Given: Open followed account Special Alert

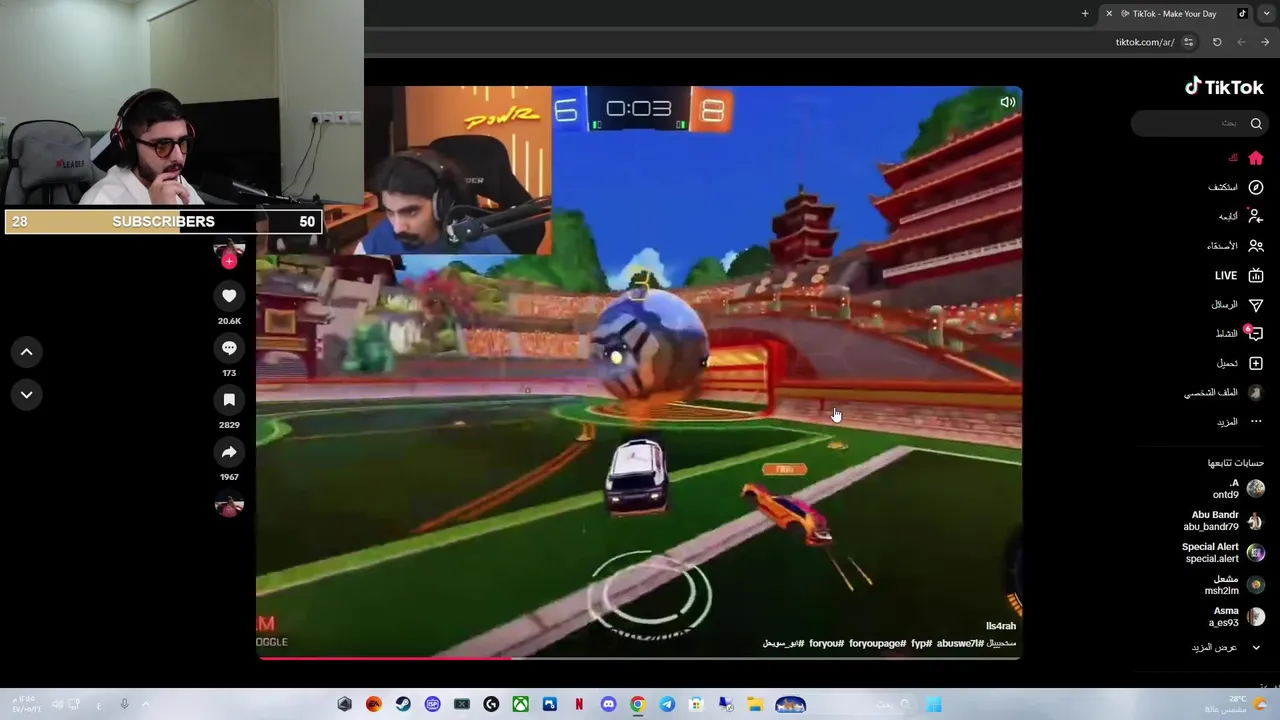Looking at the screenshot, I should (x=1222, y=552).
